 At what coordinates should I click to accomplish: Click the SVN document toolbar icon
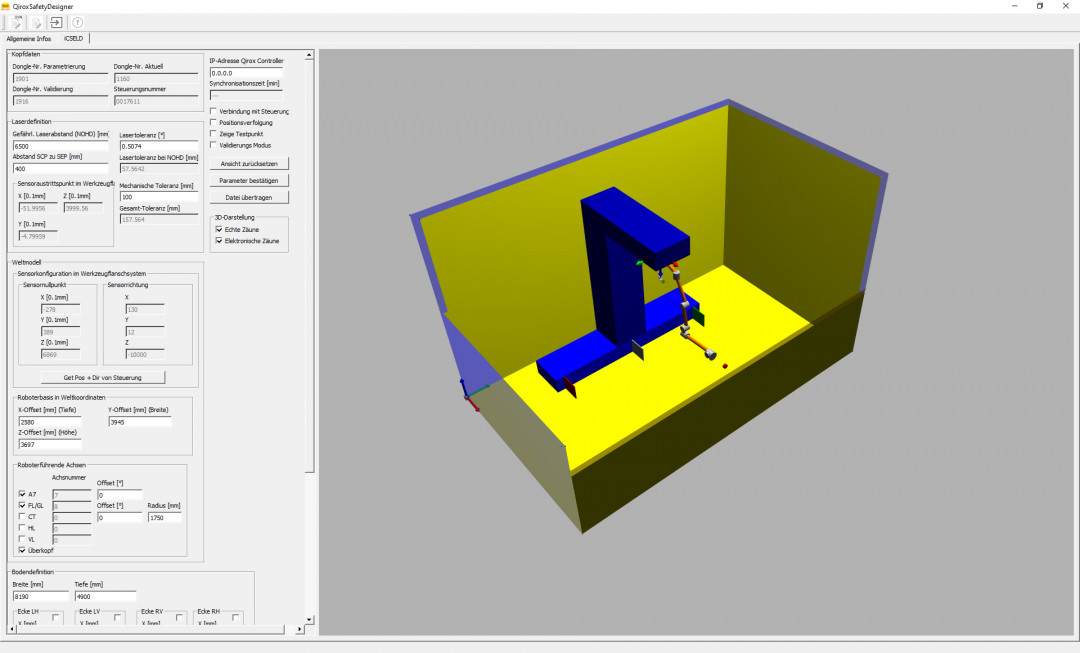coord(17,22)
